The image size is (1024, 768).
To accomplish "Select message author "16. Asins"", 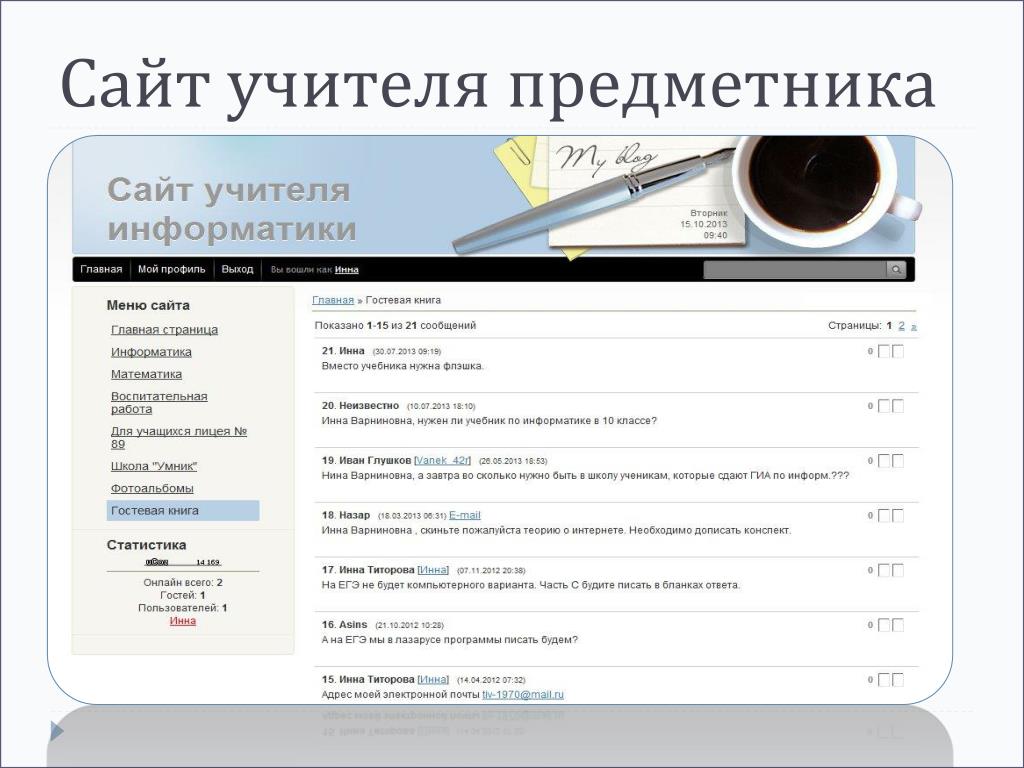I will pos(344,624).
